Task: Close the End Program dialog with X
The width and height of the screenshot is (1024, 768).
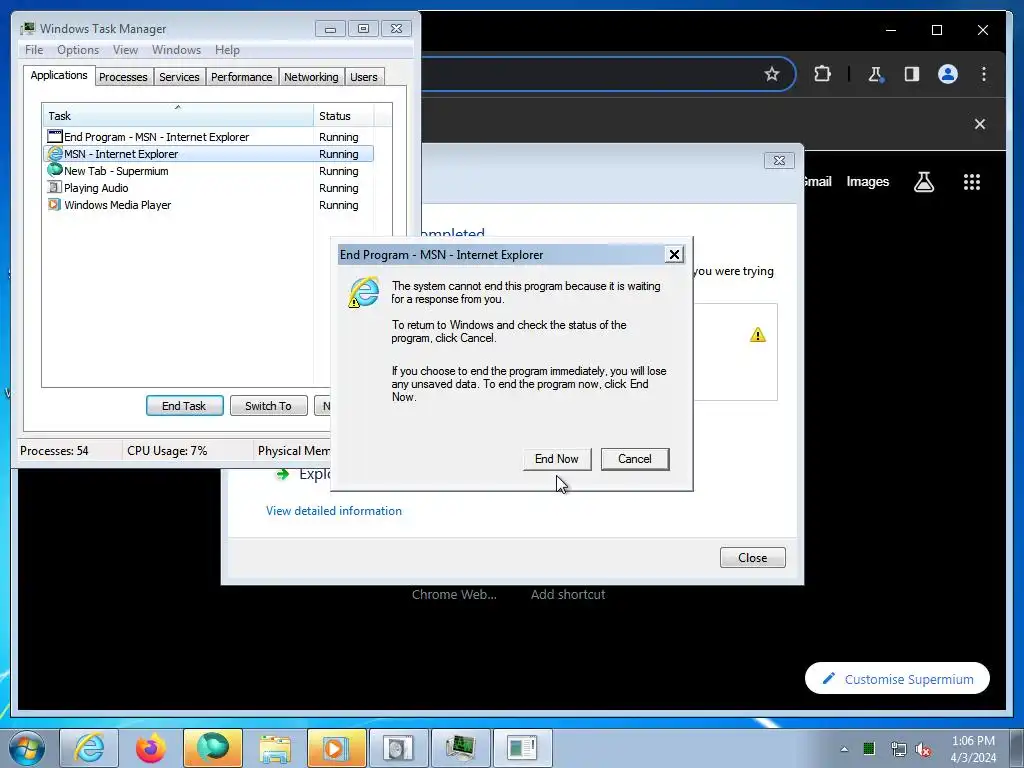Action: pyautogui.click(x=674, y=255)
